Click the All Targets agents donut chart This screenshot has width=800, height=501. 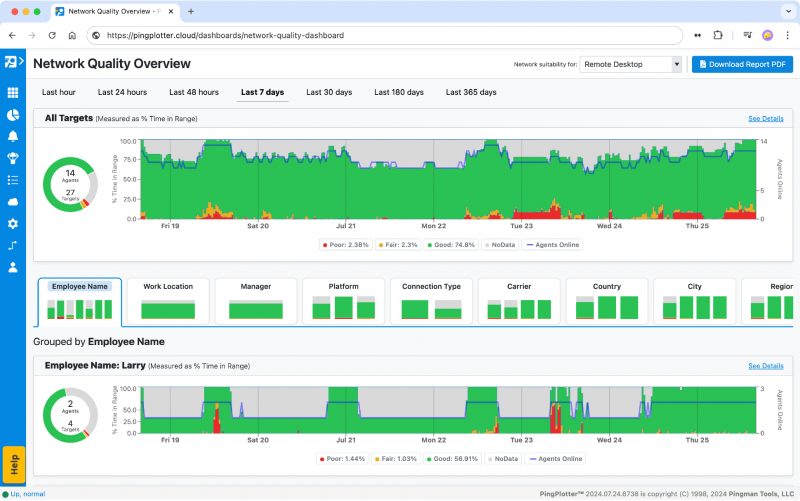[70, 184]
